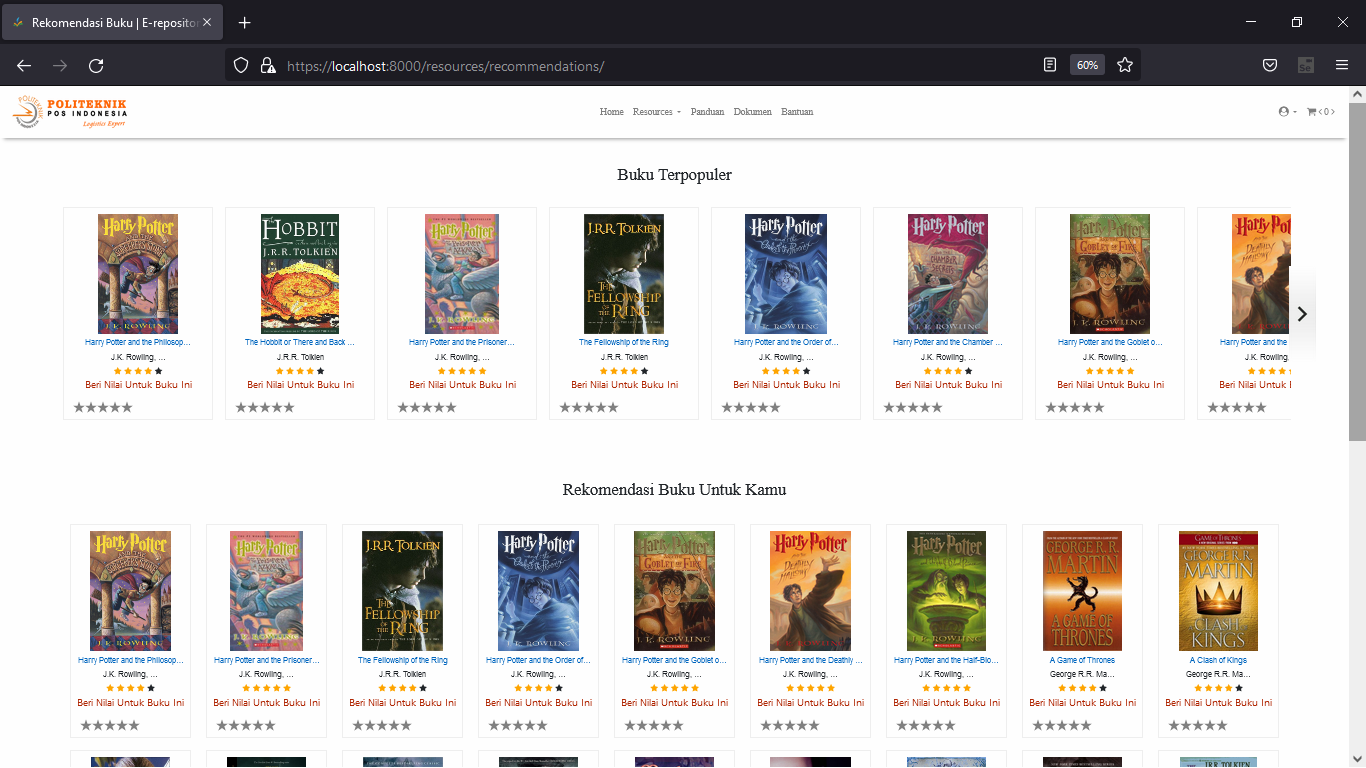This screenshot has width=1366, height=768.
Task: Reload the current page
Action: (96, 65)
